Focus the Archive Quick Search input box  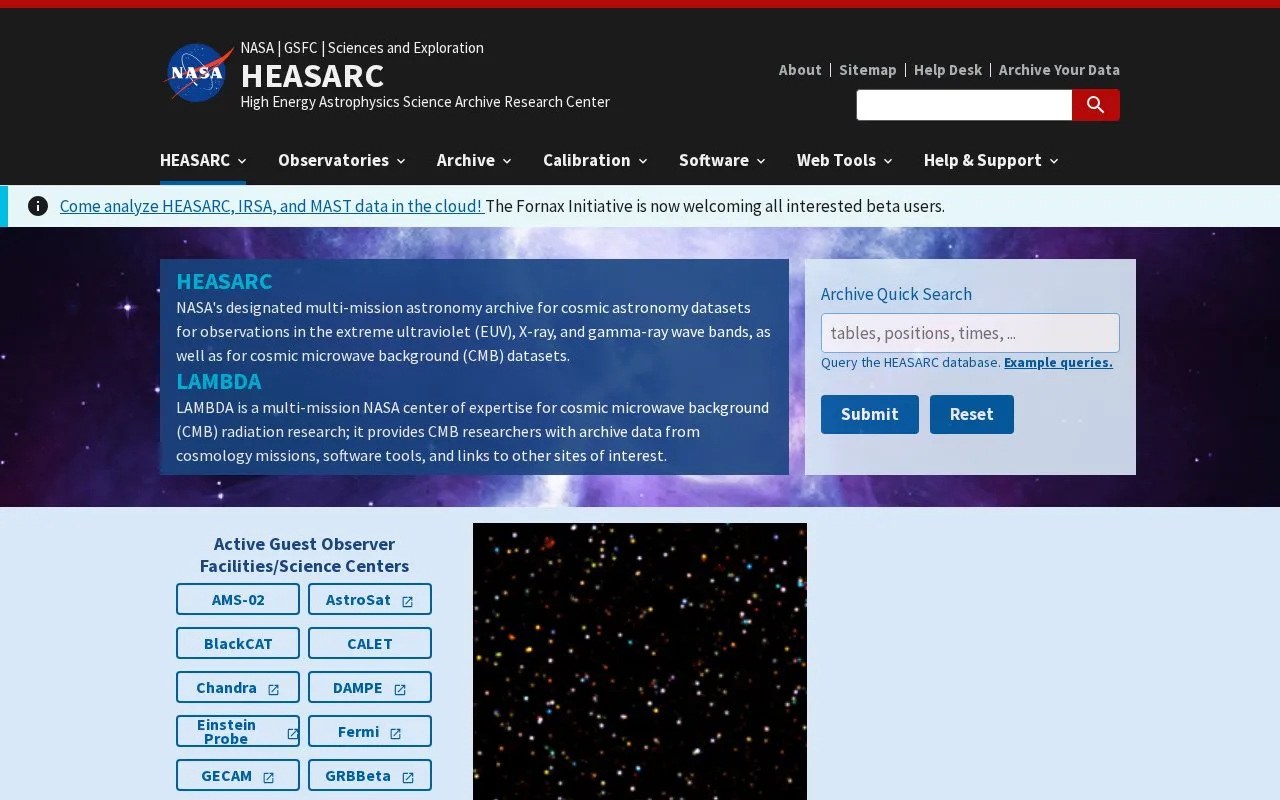click(970, 333)
